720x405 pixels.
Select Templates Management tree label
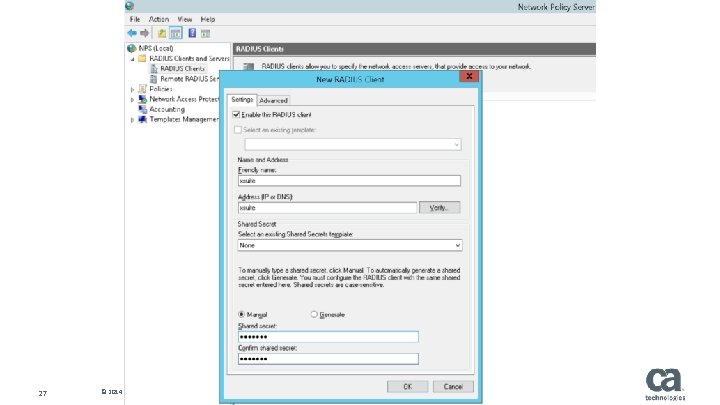pos(184,119)
